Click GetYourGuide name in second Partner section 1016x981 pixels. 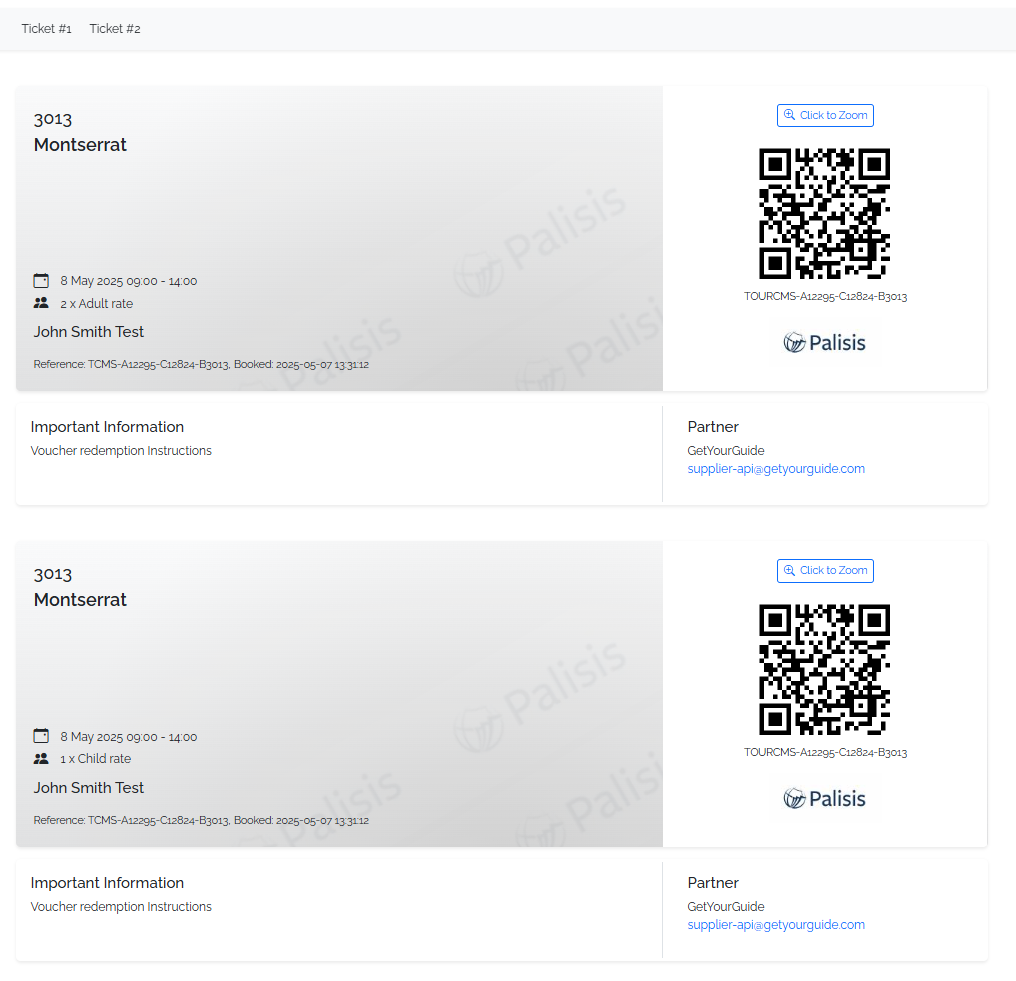726,906
